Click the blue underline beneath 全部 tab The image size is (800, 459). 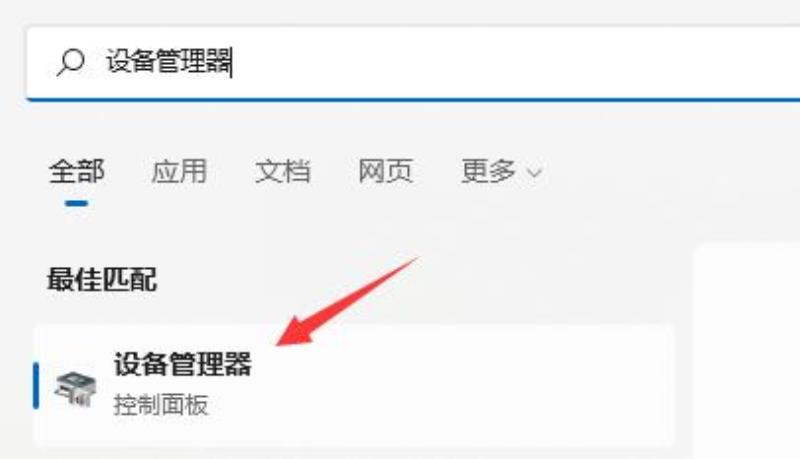[77, 203]
